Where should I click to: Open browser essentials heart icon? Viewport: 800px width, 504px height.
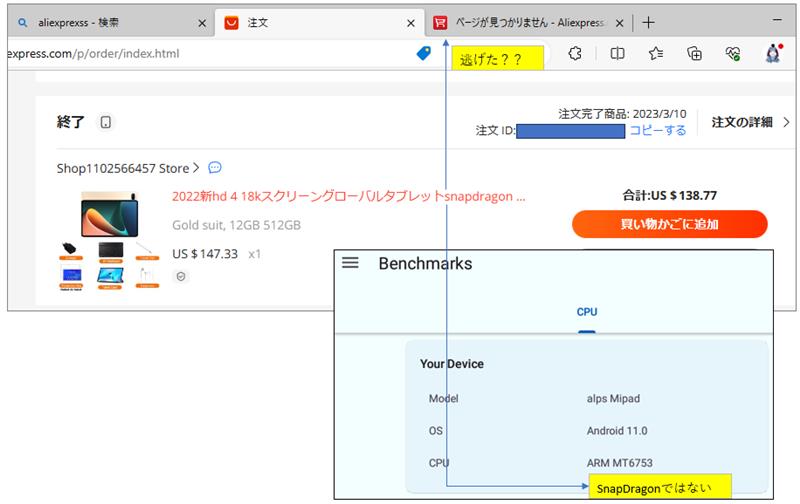(x=733, y=53)
